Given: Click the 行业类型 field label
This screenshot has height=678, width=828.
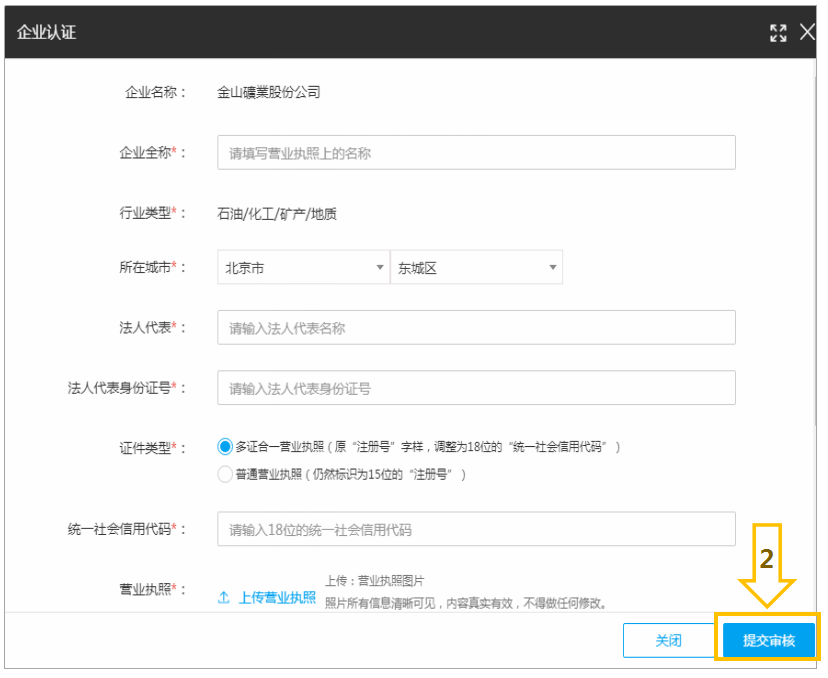Looking at the screenshot, I should click(152, 213).
